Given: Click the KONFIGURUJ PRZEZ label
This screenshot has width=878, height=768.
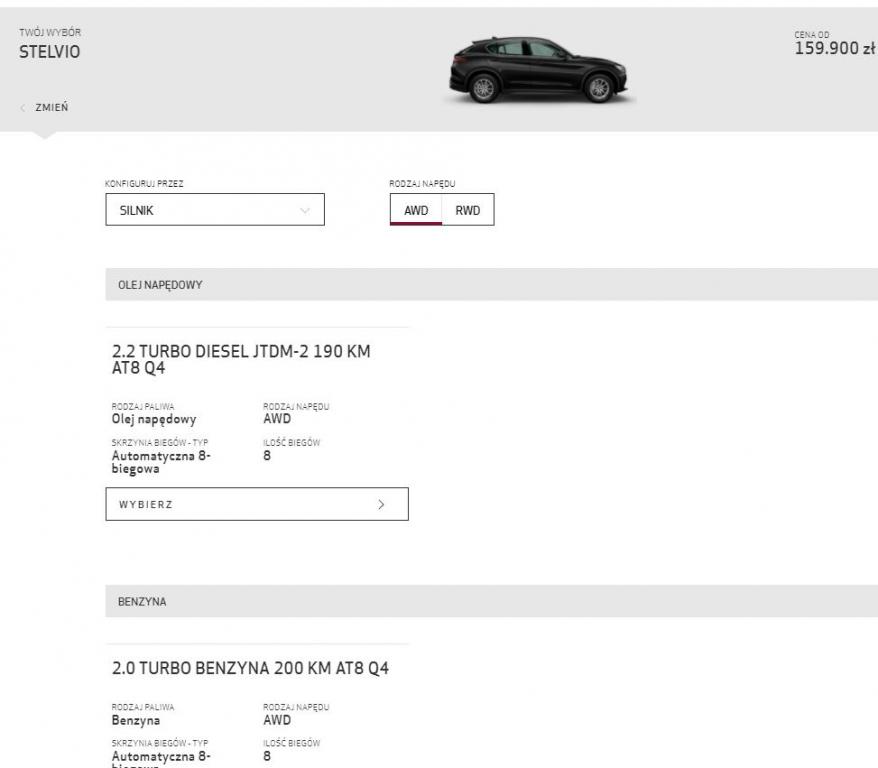Looking at the screenshot, I should (144, 184).
